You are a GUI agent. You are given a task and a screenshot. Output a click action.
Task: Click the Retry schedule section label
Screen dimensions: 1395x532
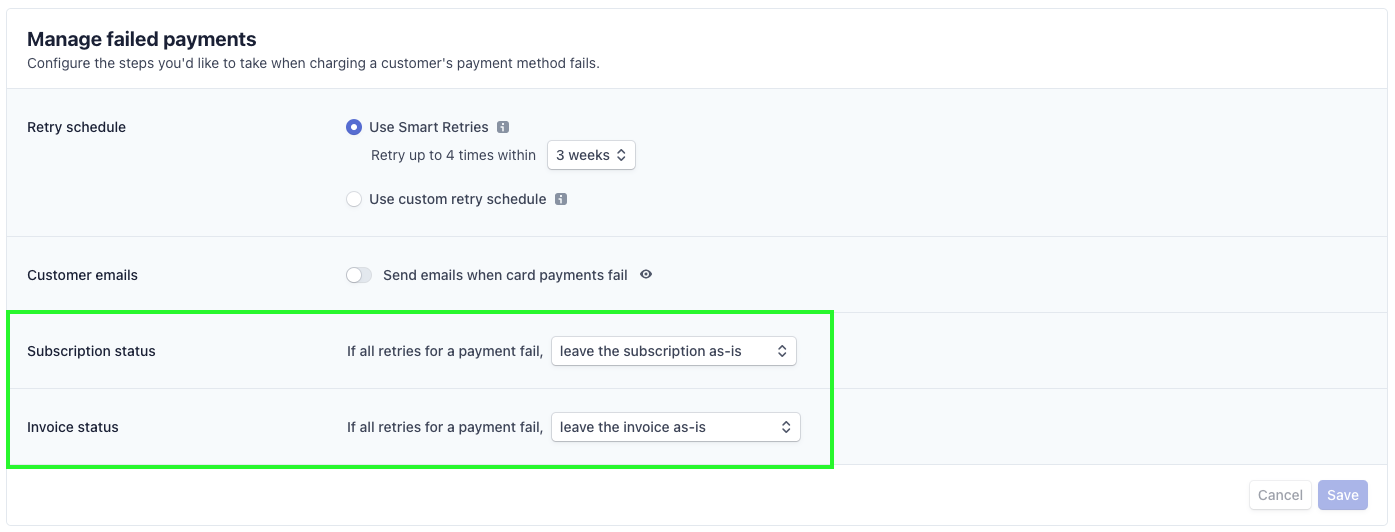tap(77, 127)
